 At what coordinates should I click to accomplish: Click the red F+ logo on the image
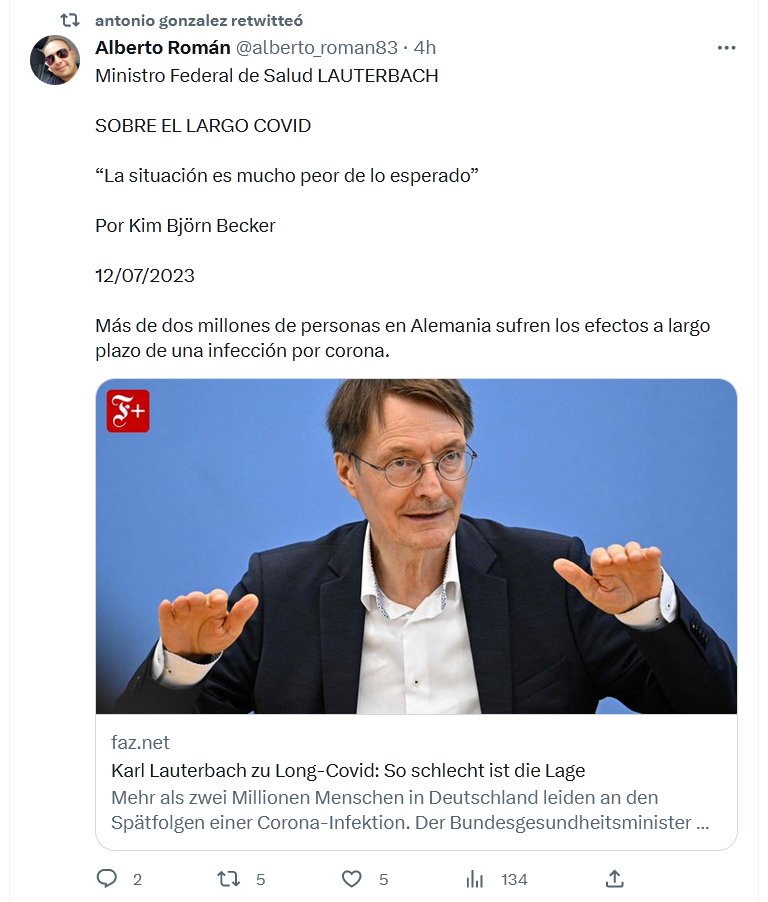click(x=128, y=411)
